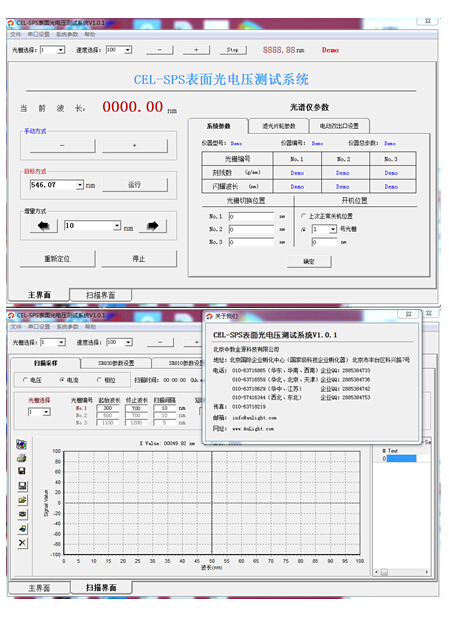
Task: Open the 546.07 target wavelength dropdown
Action: pyautogui.click(x=80, y=185)
